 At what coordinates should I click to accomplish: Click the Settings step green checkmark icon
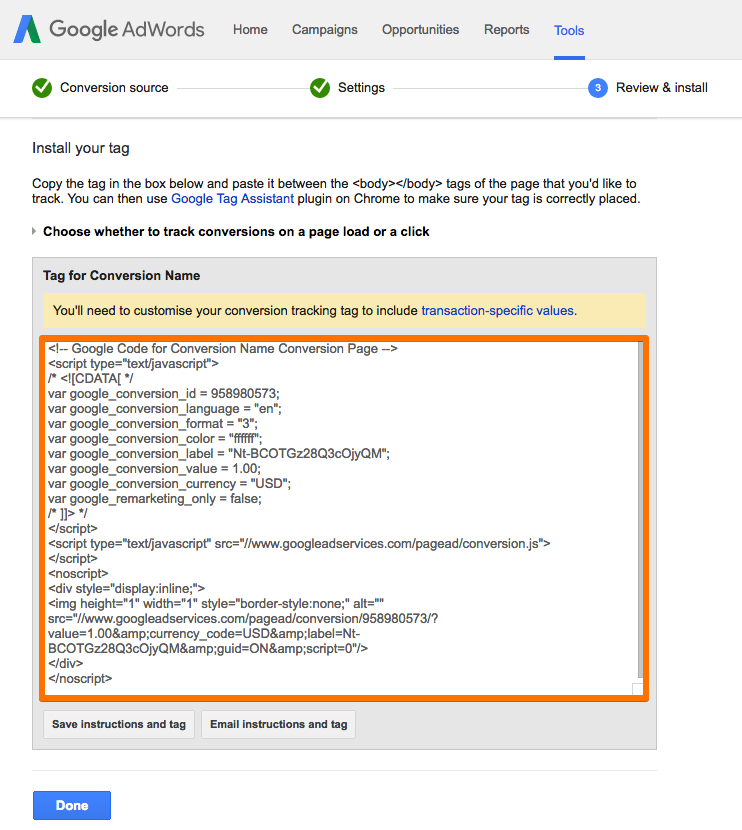pos(320,88)
